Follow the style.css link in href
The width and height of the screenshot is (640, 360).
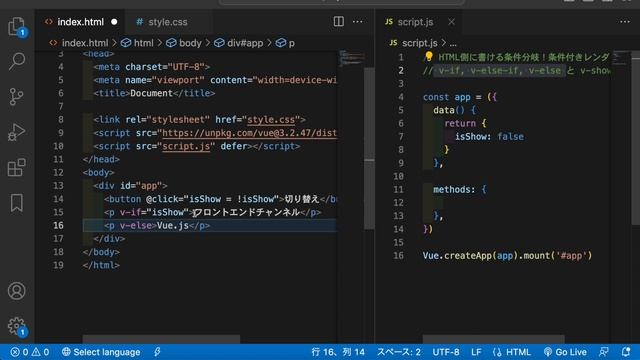coord(271,120)
